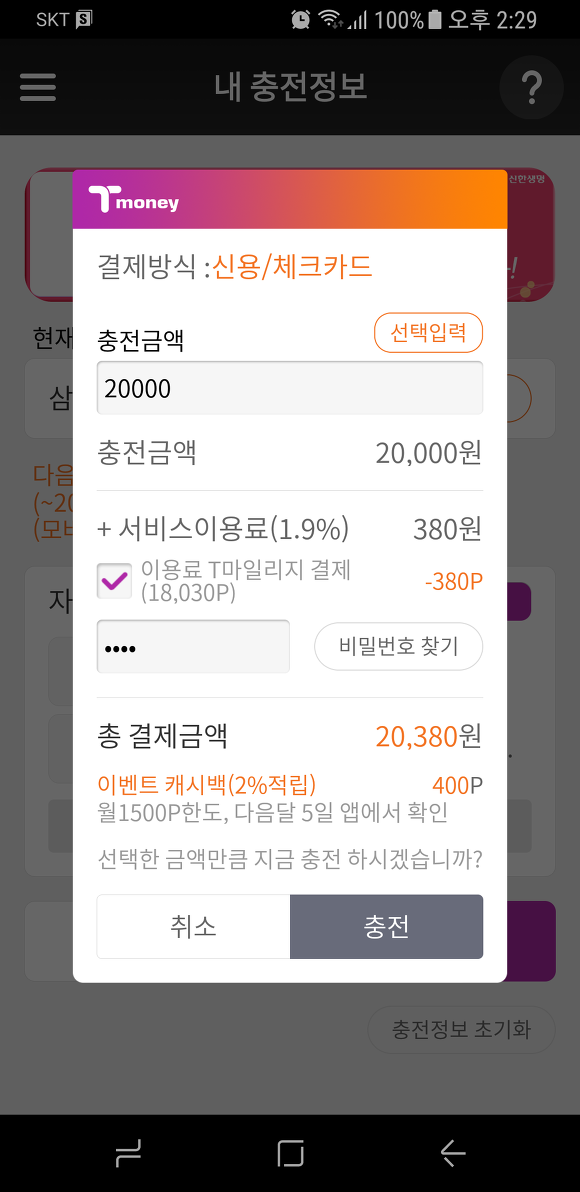Tap the Android back navigation icon
Screen dimensions: 580x1192
pyautogui.click(x=453, y=1153)
